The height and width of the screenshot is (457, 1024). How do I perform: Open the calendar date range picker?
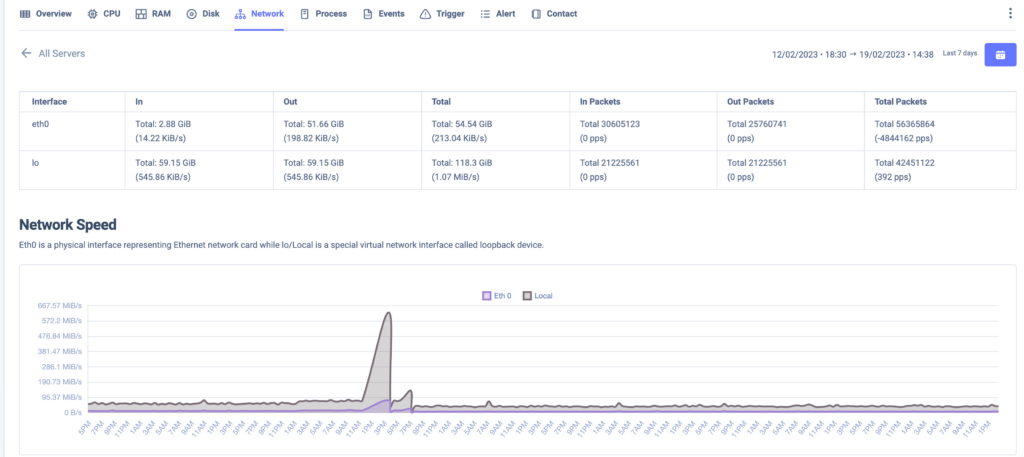1000,55
